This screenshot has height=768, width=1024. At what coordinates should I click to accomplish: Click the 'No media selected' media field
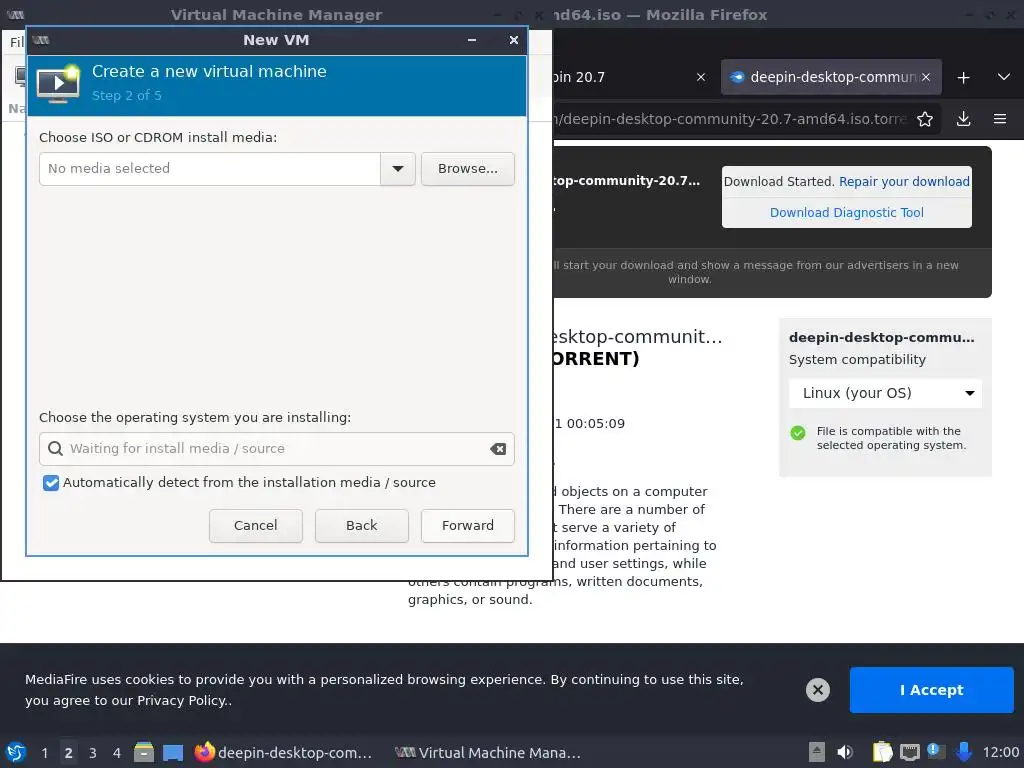210,168
